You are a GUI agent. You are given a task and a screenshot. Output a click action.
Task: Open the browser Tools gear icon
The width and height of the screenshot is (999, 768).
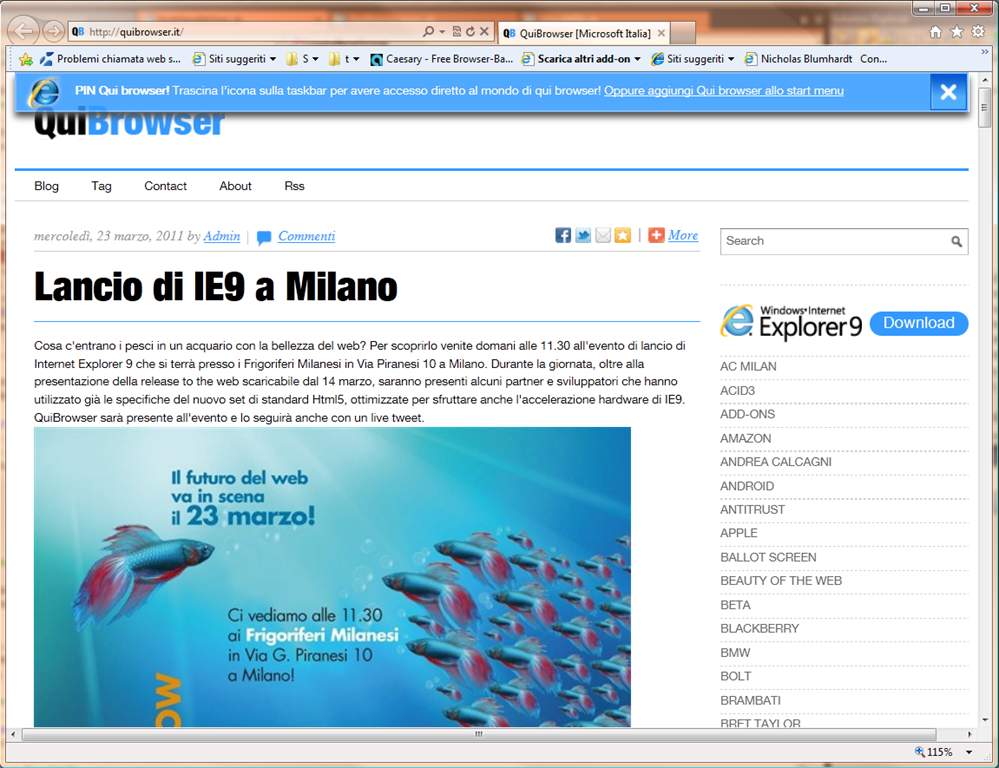977,32
